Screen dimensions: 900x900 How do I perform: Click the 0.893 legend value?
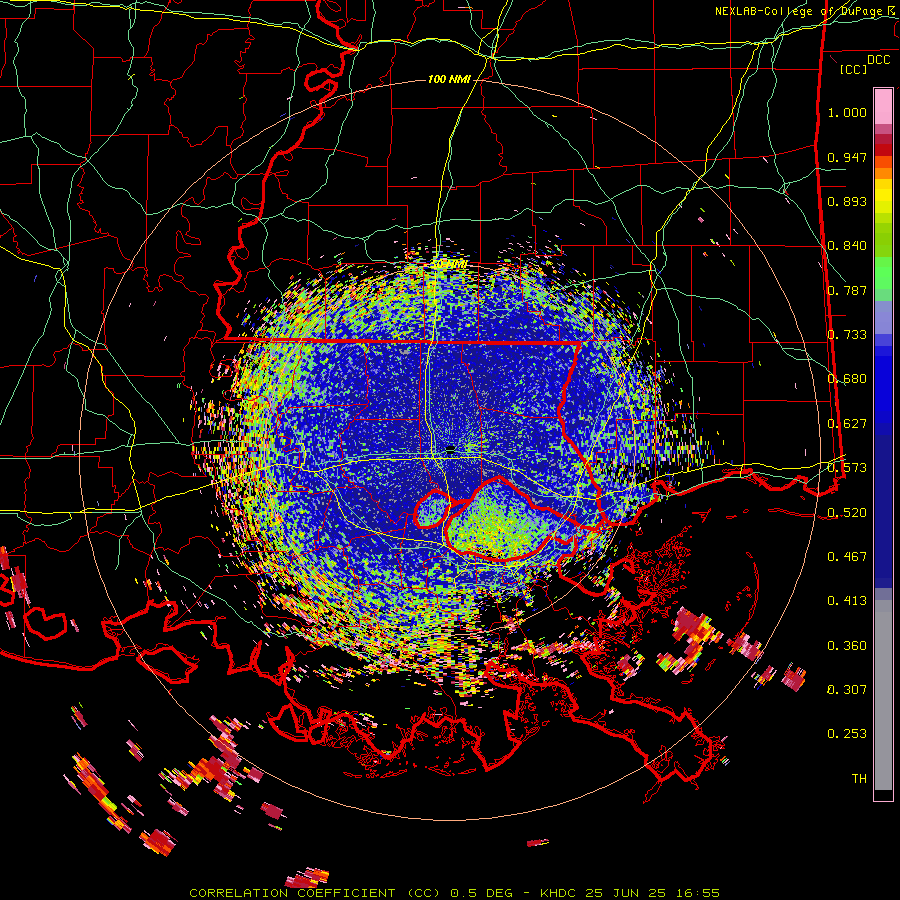click(847, 201)
